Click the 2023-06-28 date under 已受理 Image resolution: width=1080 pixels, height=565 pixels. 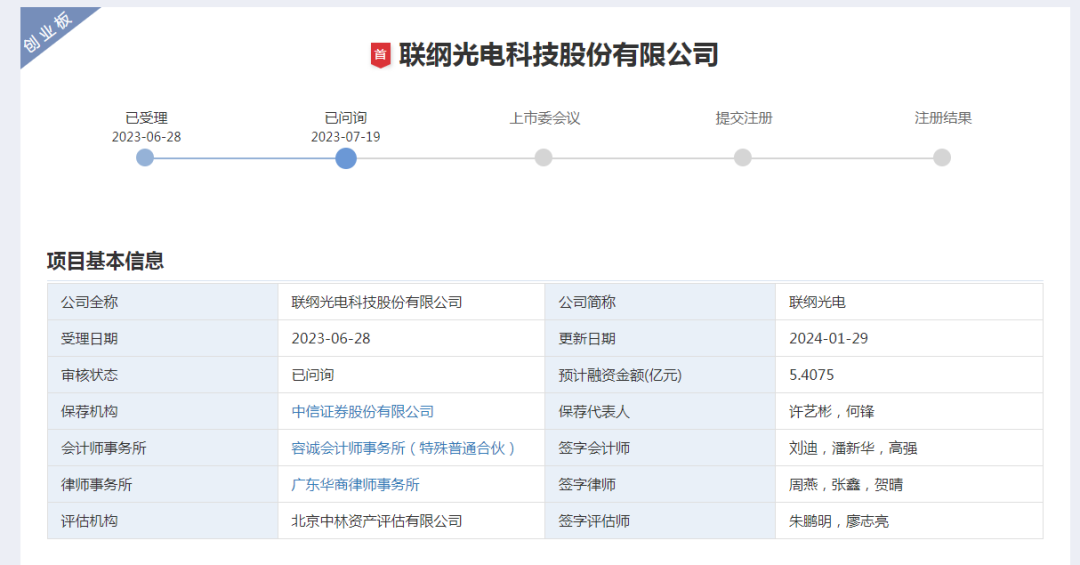(x=146, y=136)
